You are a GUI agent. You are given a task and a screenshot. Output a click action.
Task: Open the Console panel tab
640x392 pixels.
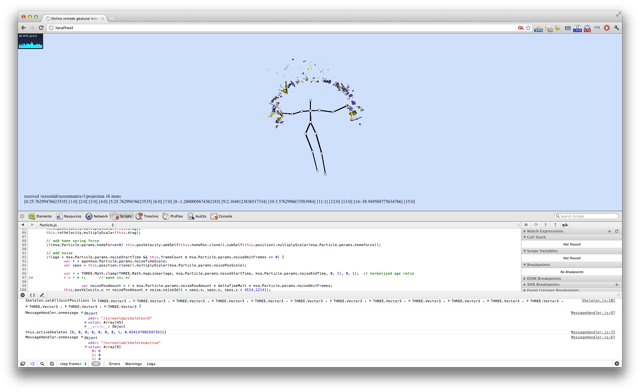(222, 216)
